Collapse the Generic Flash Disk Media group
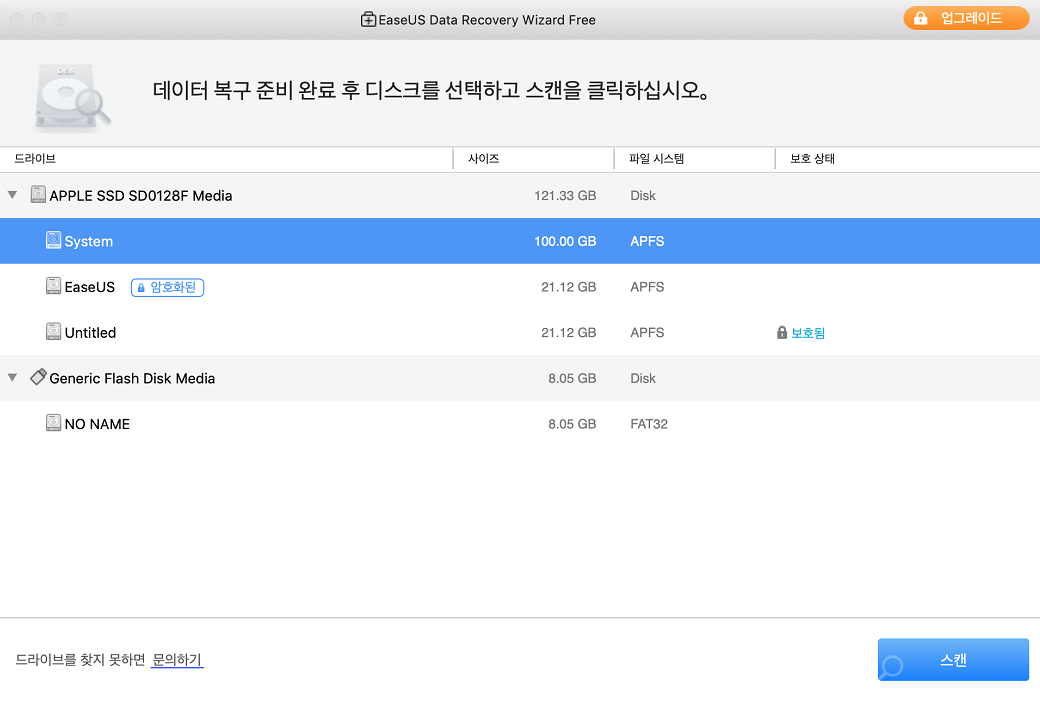 13,378
